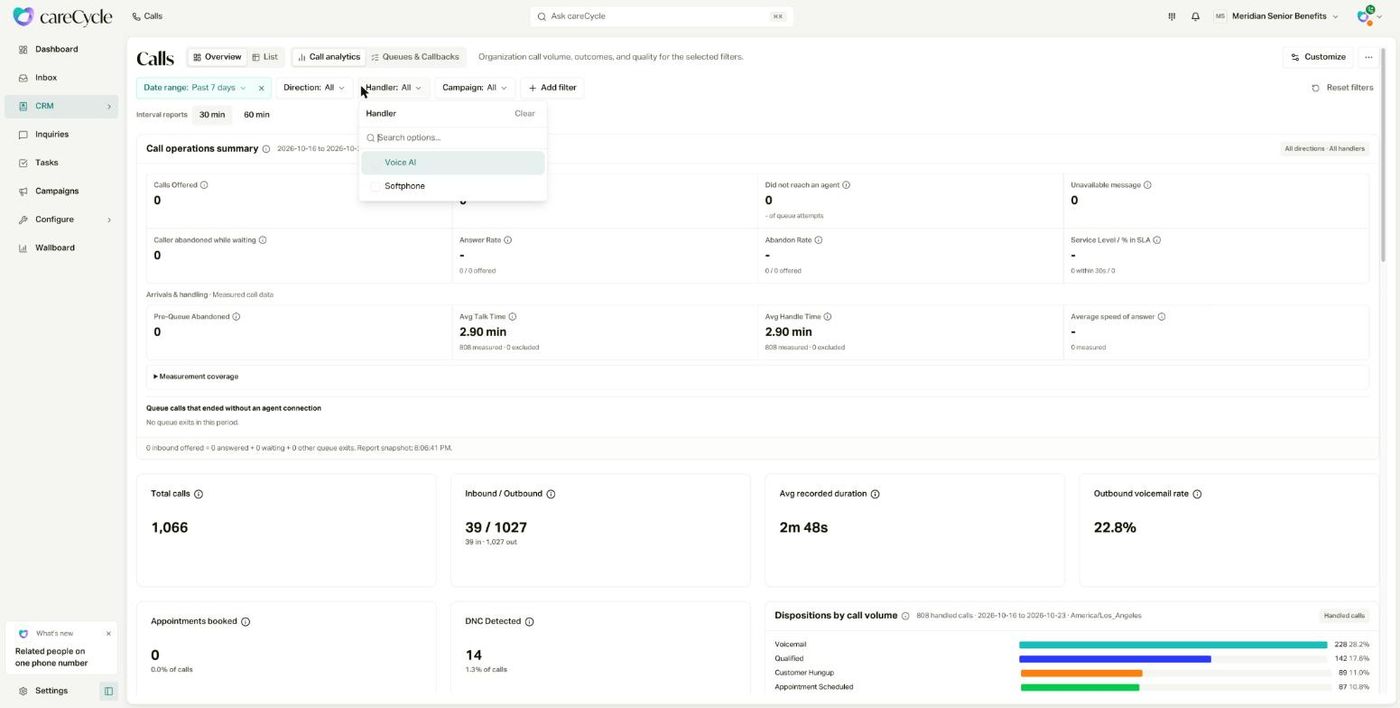This screenshot has width=1400, height=708.
Task: Open the more options ellipsis menu
Action: 1369,57
